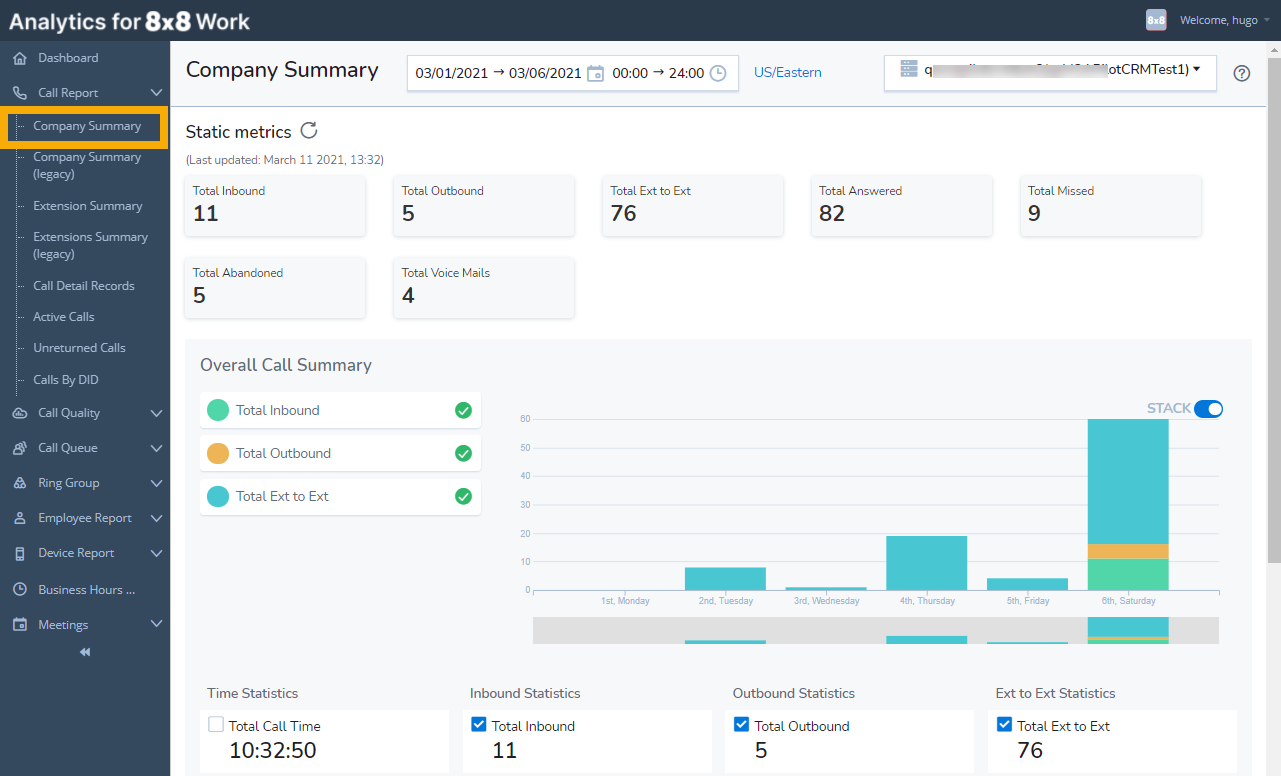Refresh the Static metrics data
Screen dimensions: 1281x776
click(307, 130)
